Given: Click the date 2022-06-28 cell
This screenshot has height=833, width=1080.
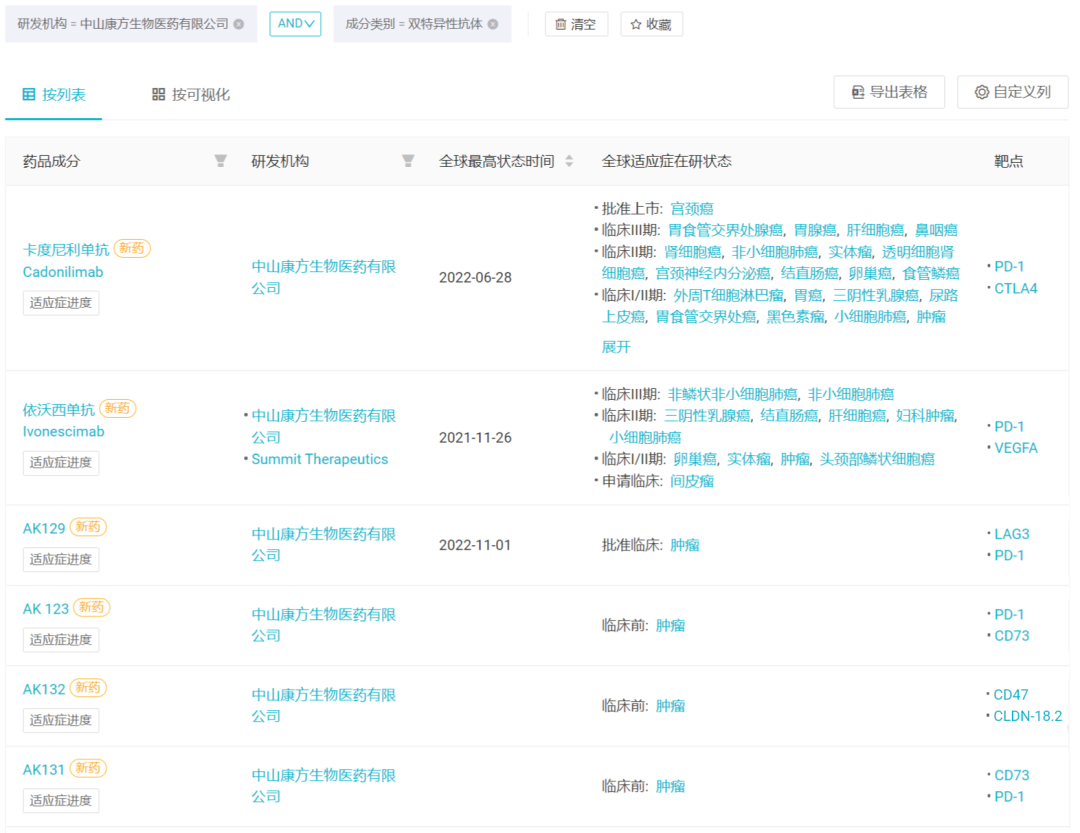Looking at the screenshot, I should click(475, 278).
